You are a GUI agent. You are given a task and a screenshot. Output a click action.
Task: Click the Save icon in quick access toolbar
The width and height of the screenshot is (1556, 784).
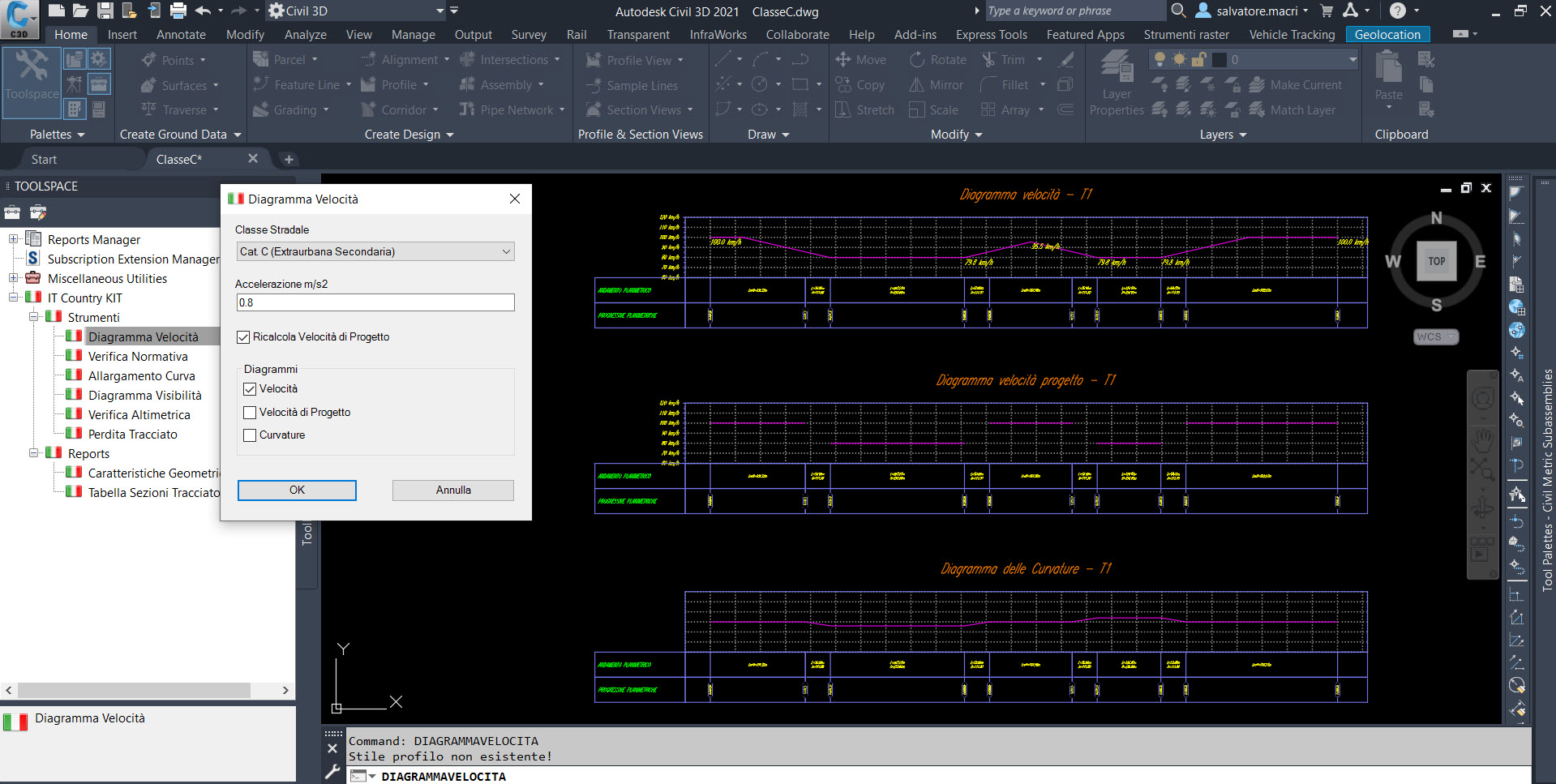point(105,11)
